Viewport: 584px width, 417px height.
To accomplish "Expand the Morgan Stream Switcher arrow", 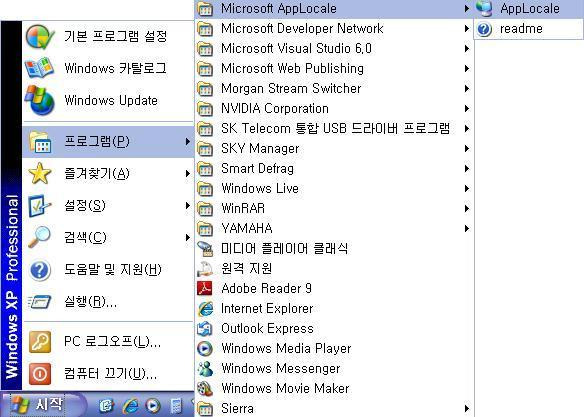I will (466, 89).
